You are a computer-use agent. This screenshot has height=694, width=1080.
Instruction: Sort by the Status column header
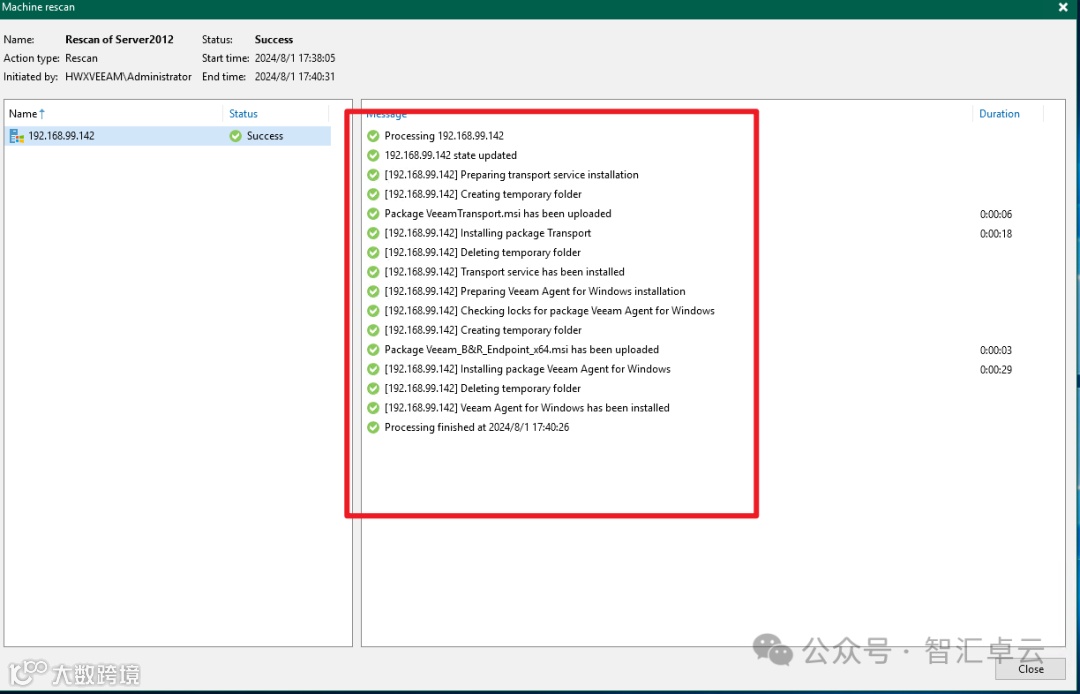tap(243, 114)
